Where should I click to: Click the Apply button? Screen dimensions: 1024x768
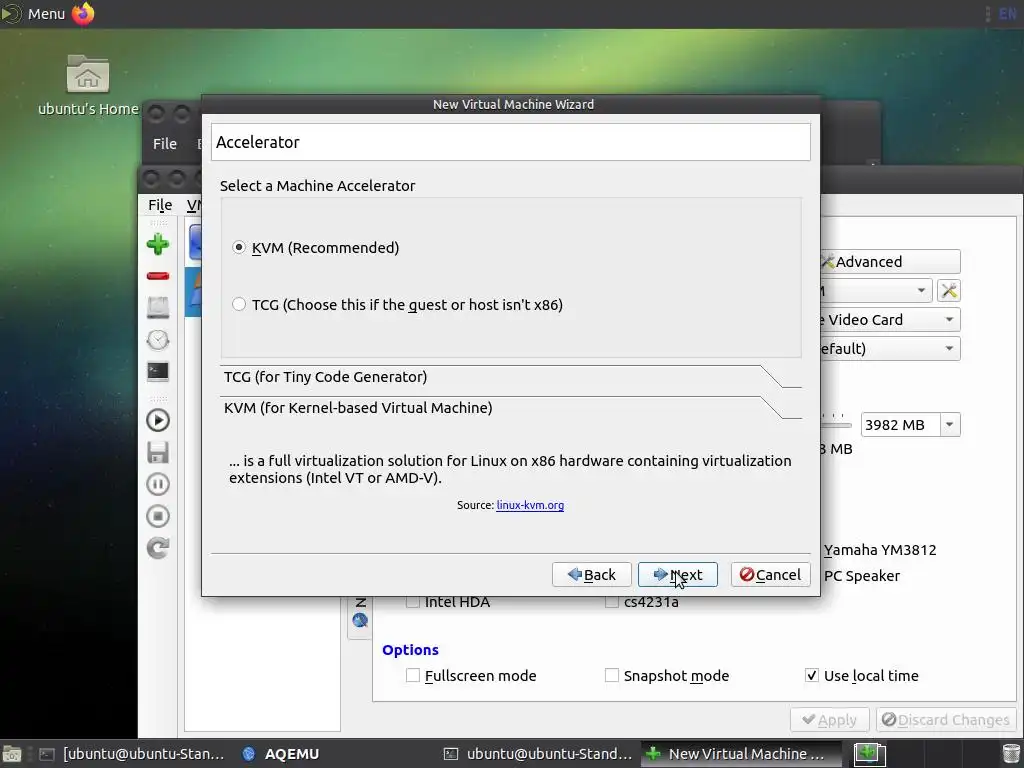tap(829, 720)
